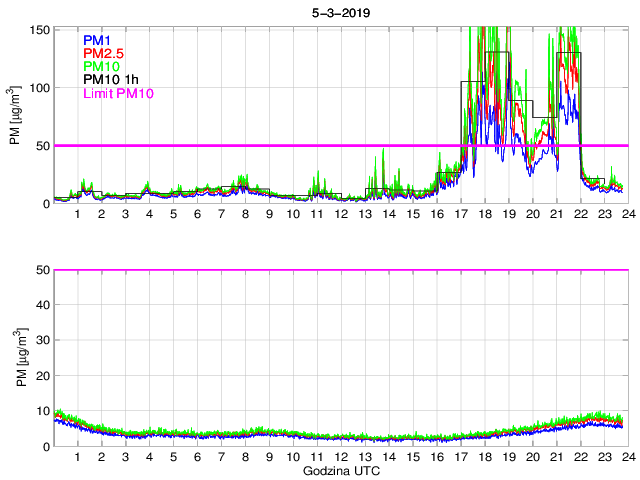
Task: Click the green PM10 legend label
Action: [x=102, y=66]
